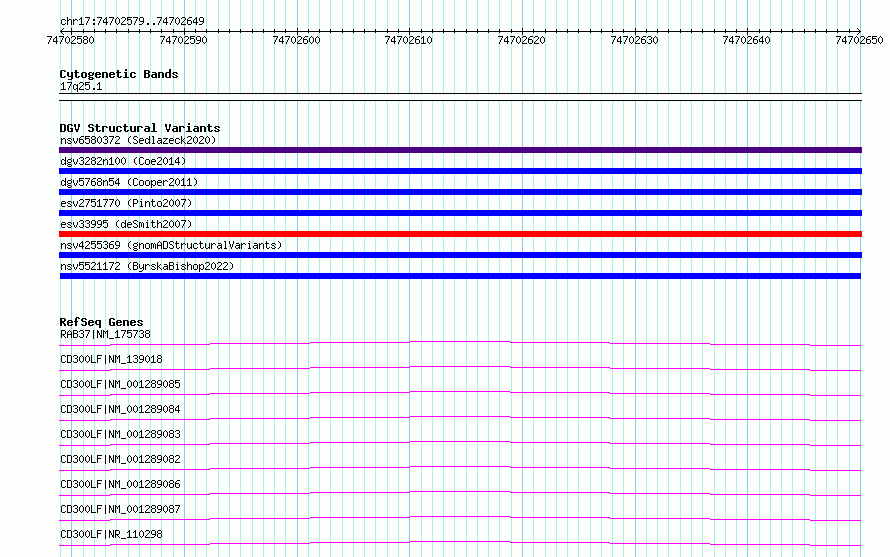Viewport: 890px width, 557px height.
Task: Select ruler tick label 74702650
Action: [859, 40]
